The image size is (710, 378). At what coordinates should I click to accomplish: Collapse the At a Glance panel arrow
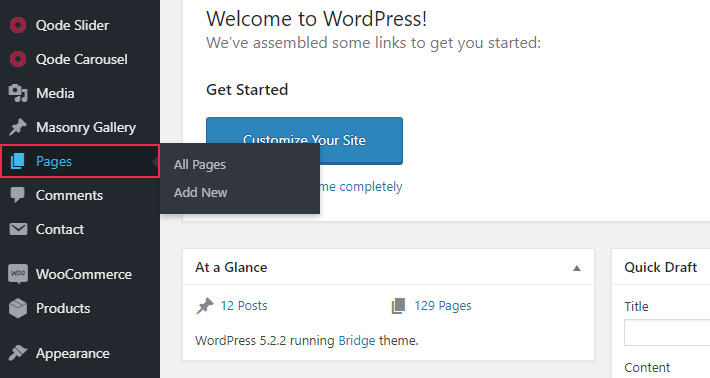pos(576,268)
